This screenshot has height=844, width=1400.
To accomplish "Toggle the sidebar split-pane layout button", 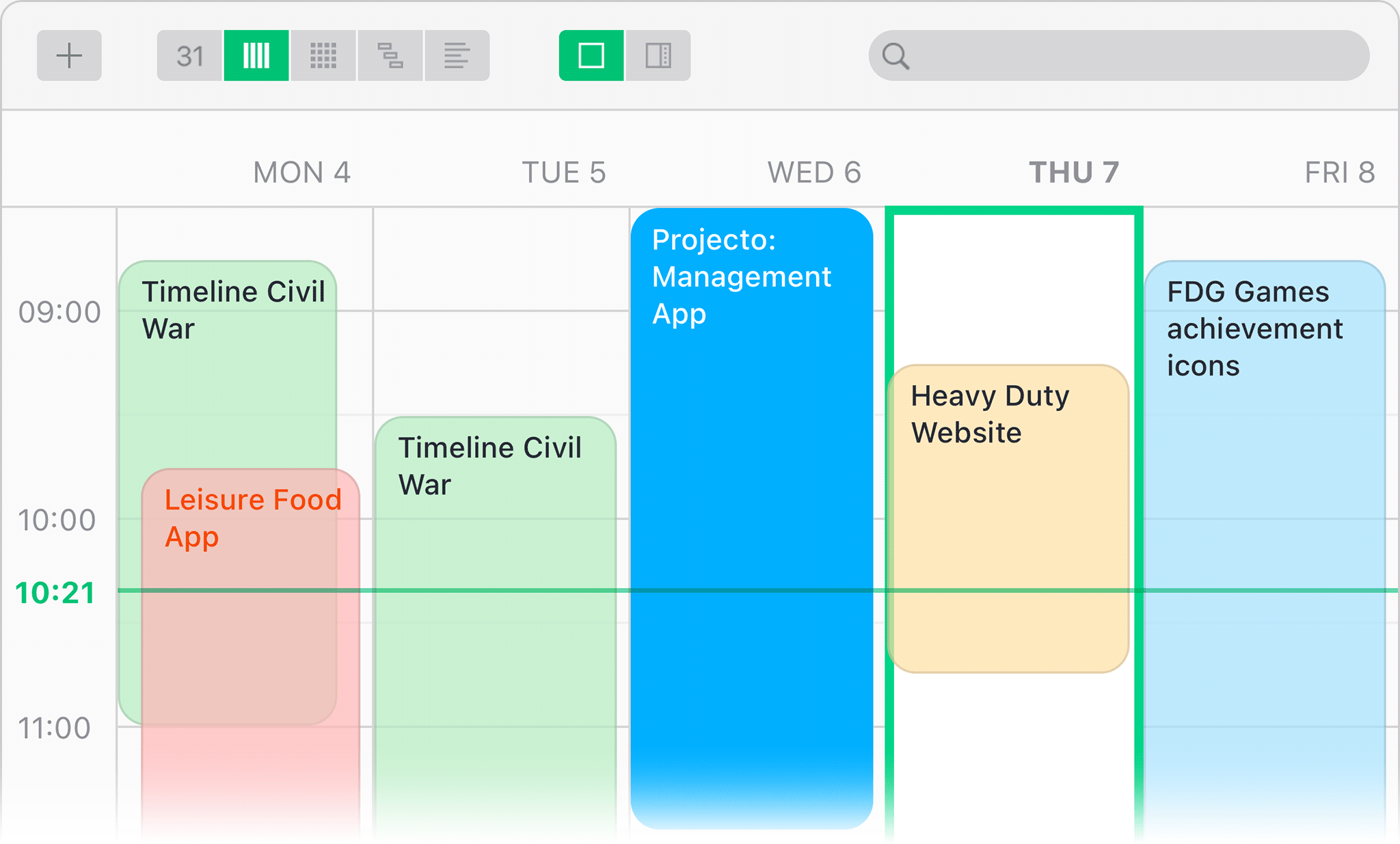I will point(658,55).
